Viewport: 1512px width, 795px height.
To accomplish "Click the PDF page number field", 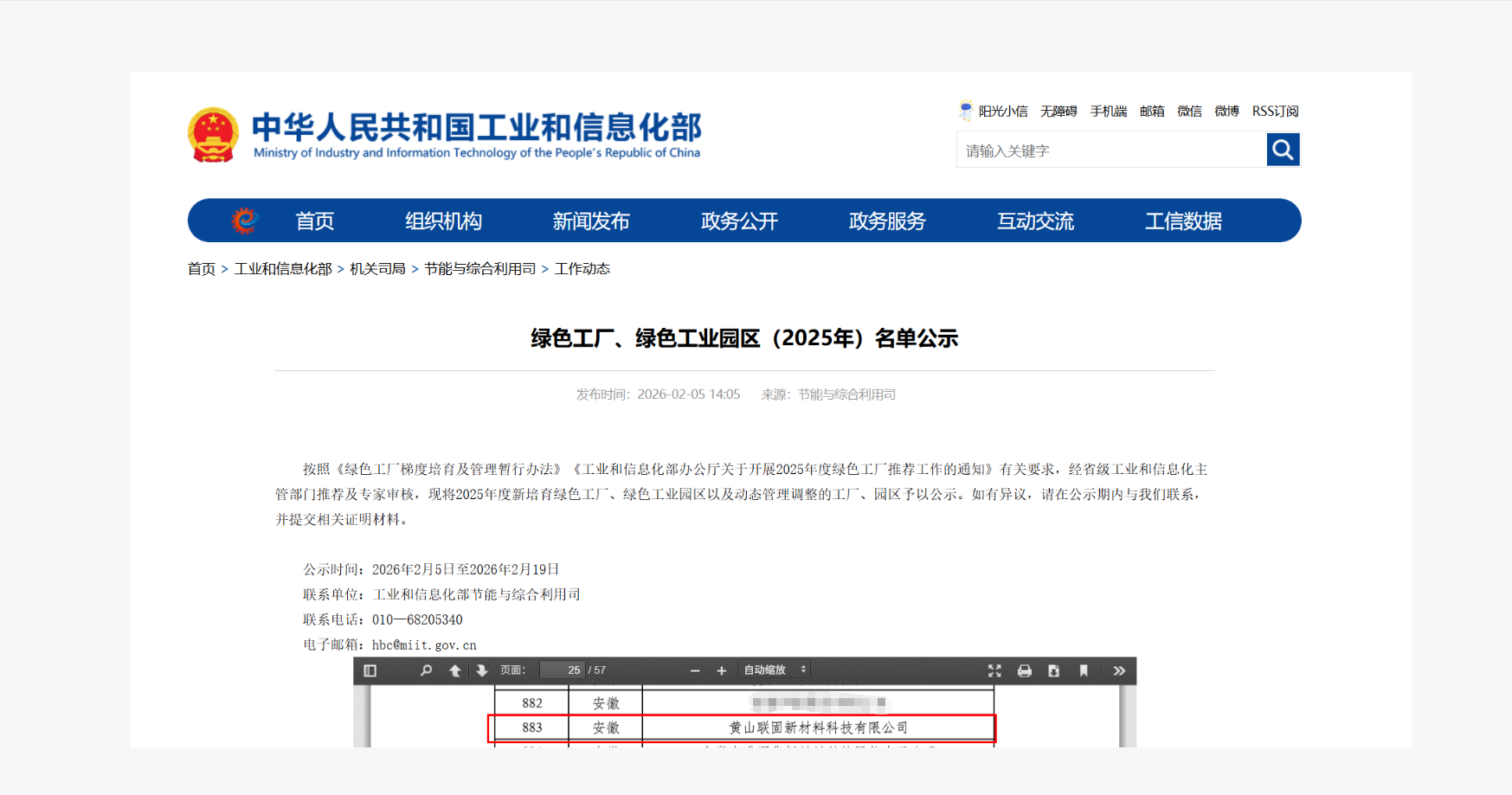I will tap(562, 670).
